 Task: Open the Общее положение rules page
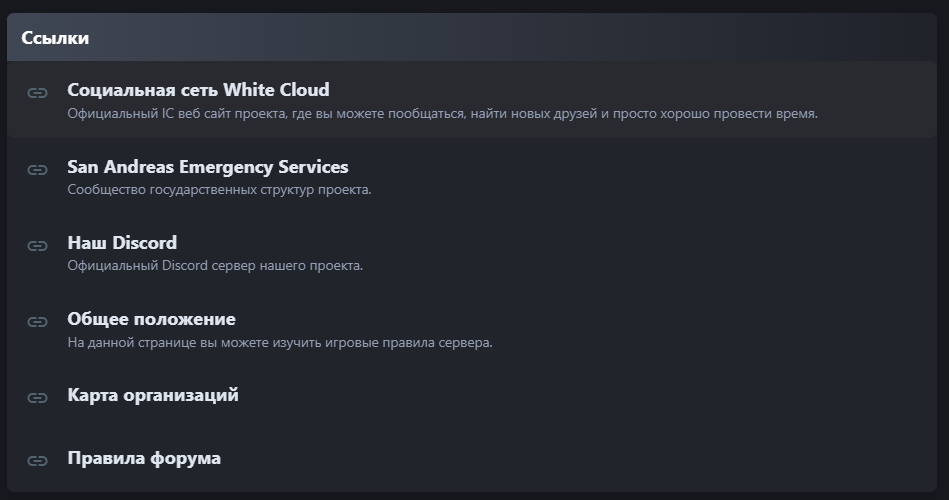pos(151,319)
